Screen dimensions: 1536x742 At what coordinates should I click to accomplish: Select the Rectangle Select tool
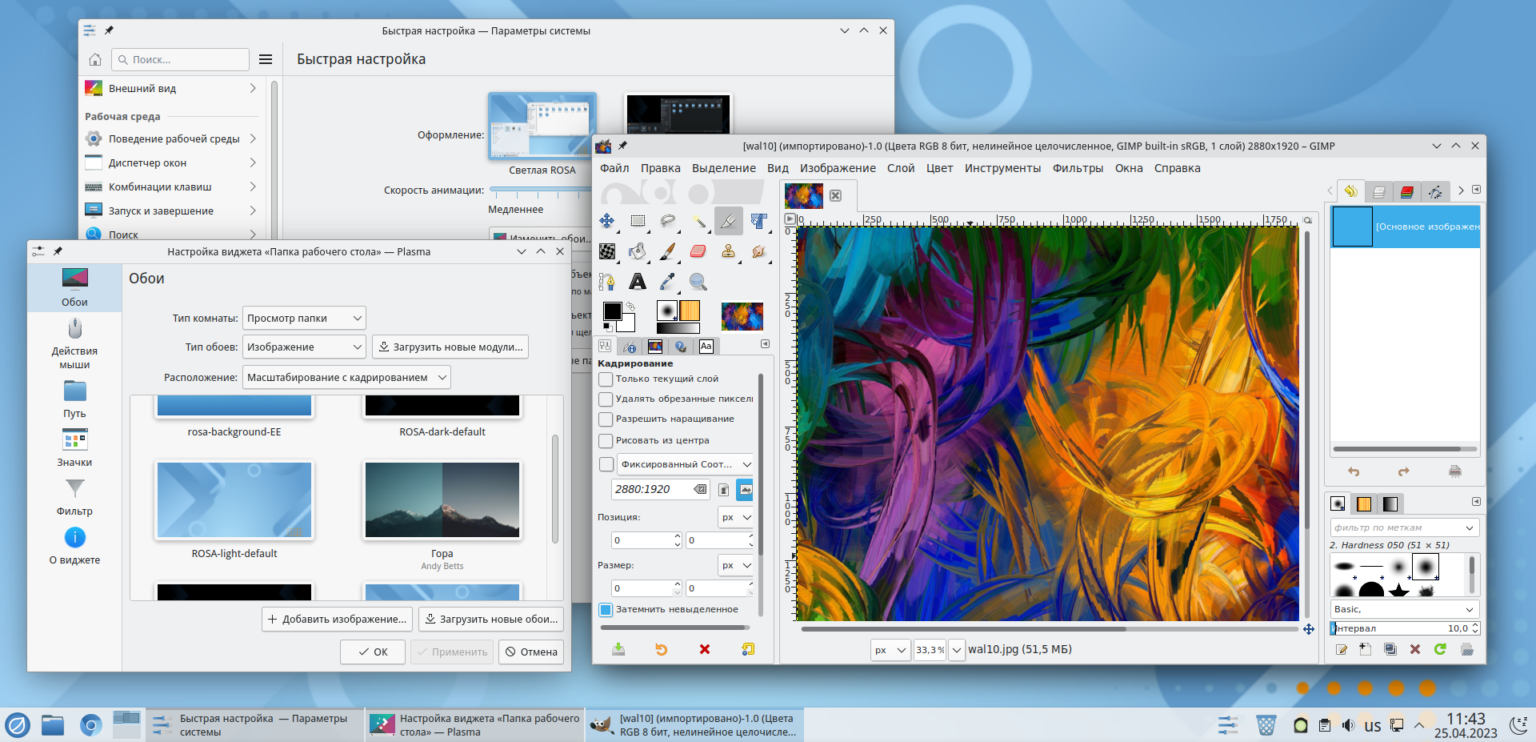coord(637,221)
